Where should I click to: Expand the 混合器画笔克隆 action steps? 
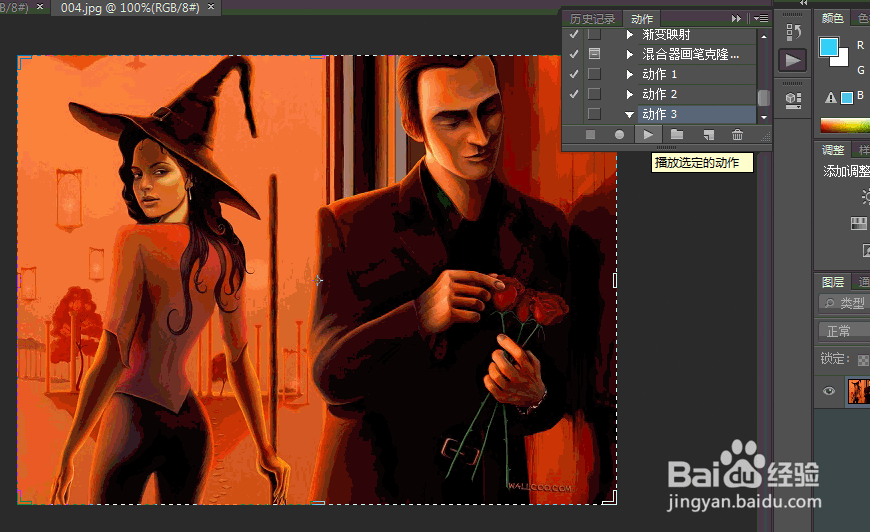click(x=629, y=54)
